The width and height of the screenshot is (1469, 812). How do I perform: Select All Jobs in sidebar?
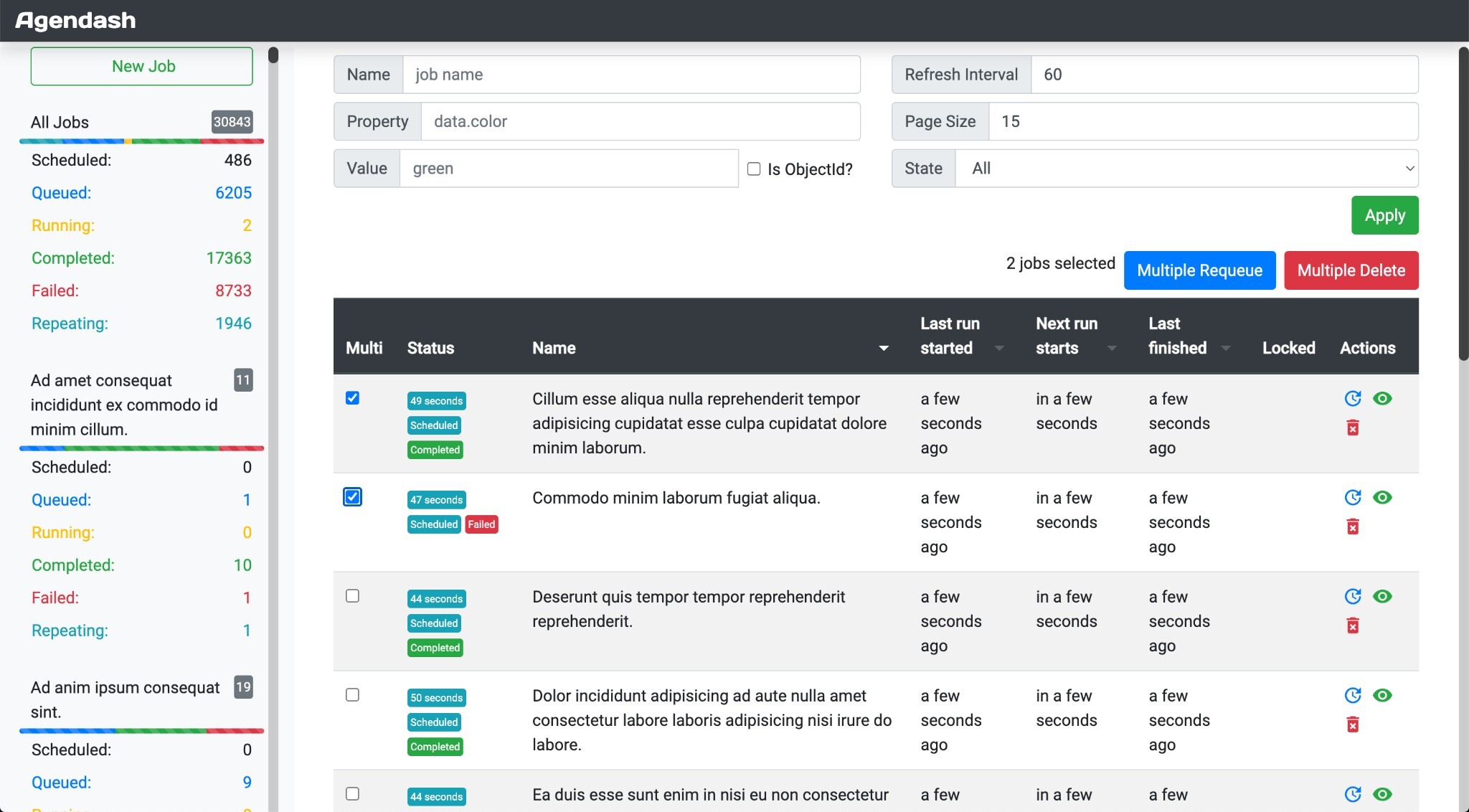(x=60, y=123)
